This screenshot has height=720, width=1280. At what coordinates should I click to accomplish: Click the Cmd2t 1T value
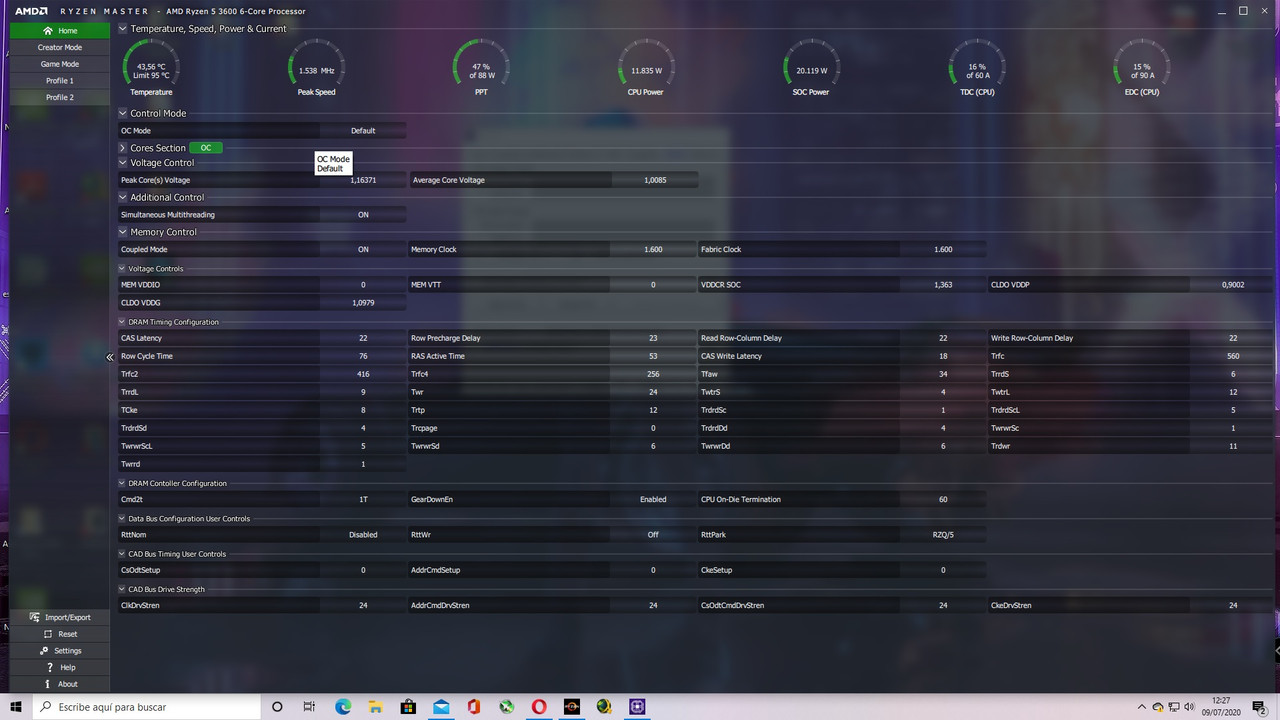click(363, 500)
